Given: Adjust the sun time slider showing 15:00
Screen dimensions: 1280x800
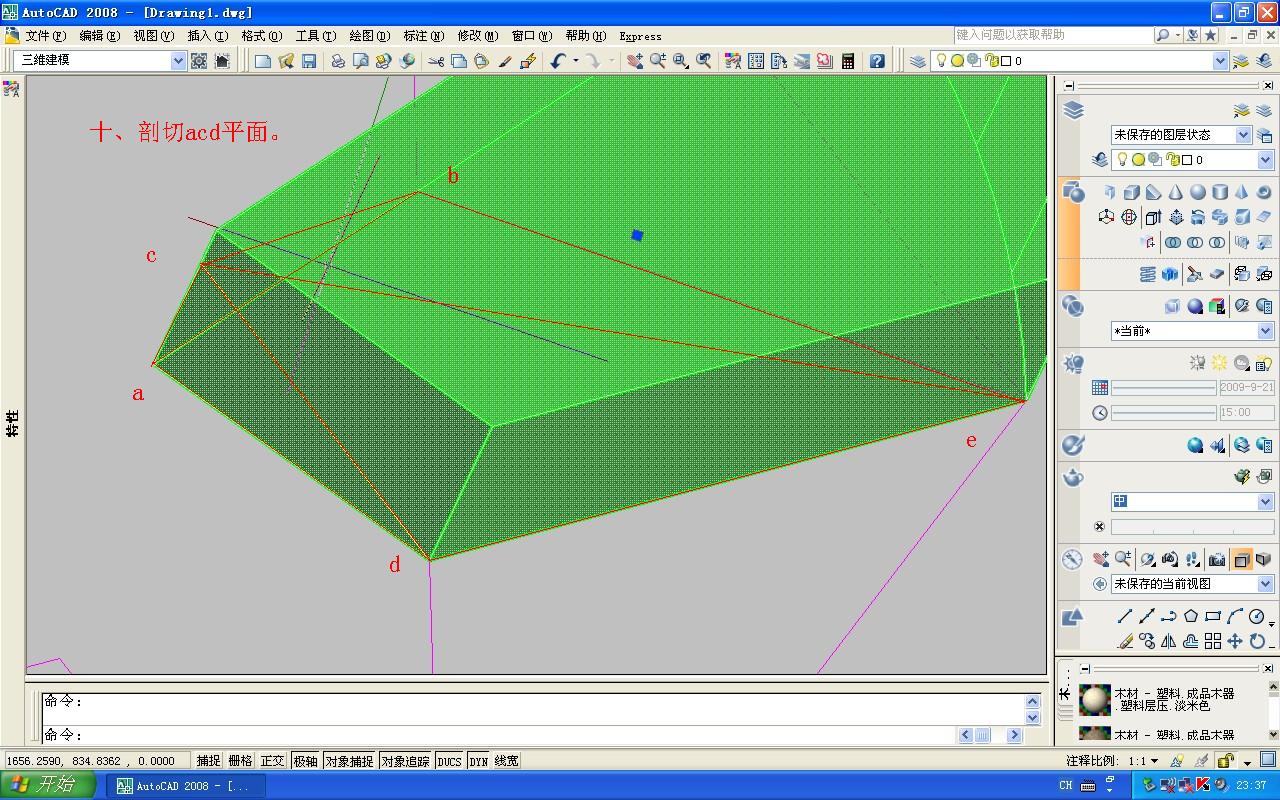Looking at the screenshot, I should click(1164, 412).
